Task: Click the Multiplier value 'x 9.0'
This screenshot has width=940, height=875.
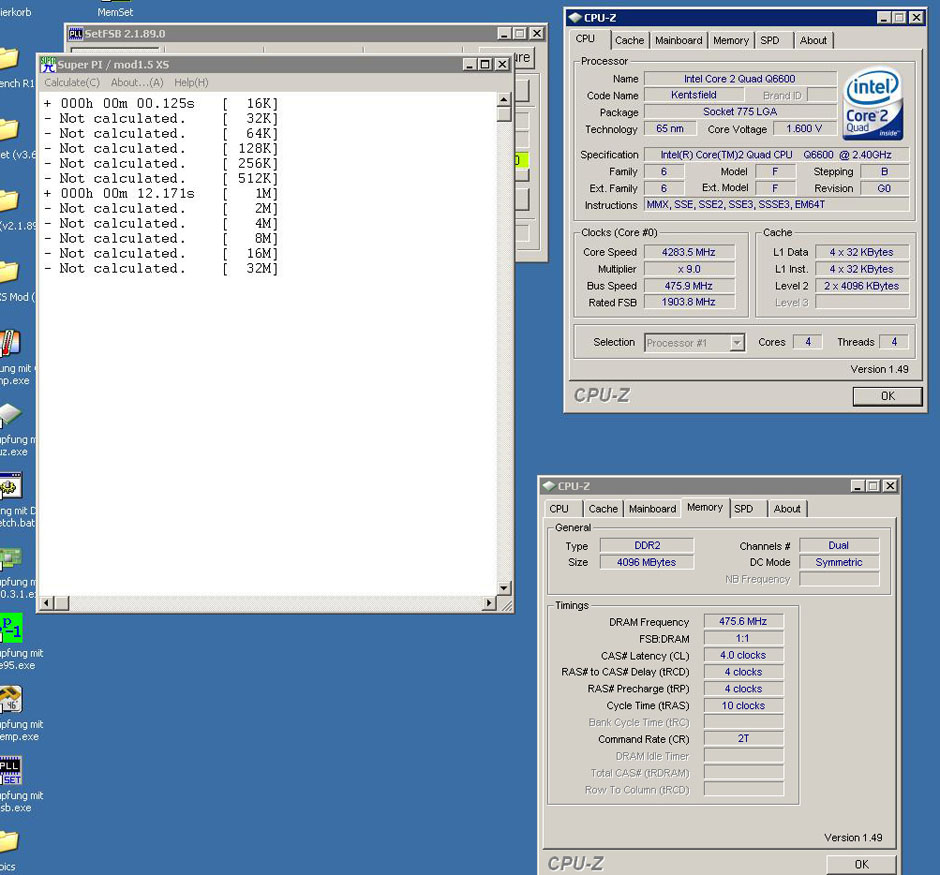Action: (689, 269)
